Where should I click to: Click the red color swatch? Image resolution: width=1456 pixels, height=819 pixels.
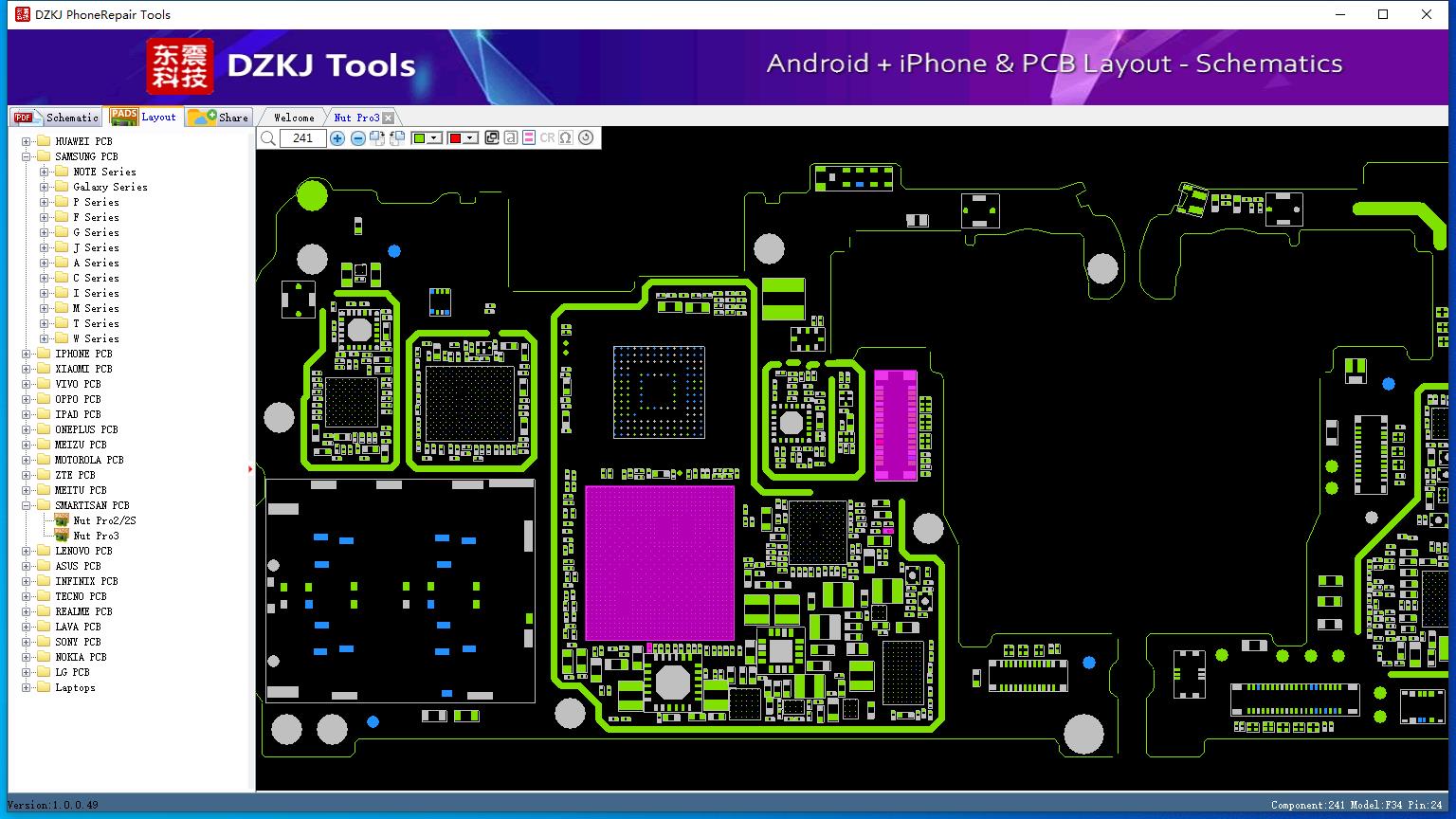[x=455, y=138]
